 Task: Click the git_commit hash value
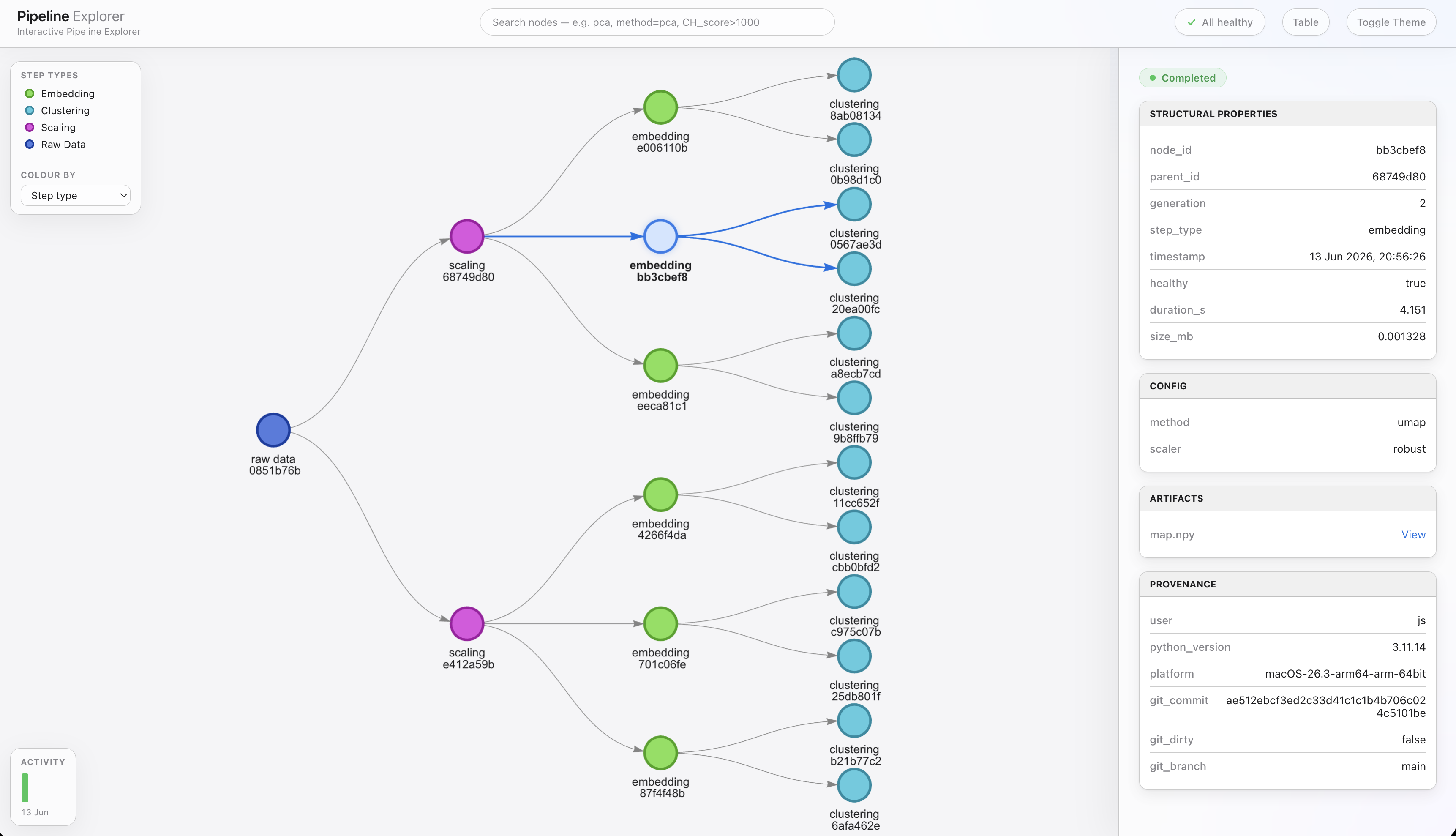1326,707
